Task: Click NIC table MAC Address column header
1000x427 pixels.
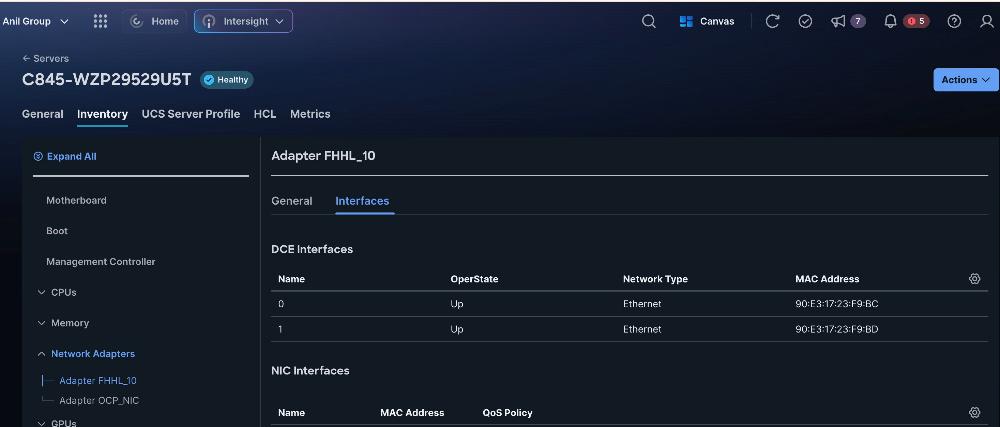Action: pos(412,412)
